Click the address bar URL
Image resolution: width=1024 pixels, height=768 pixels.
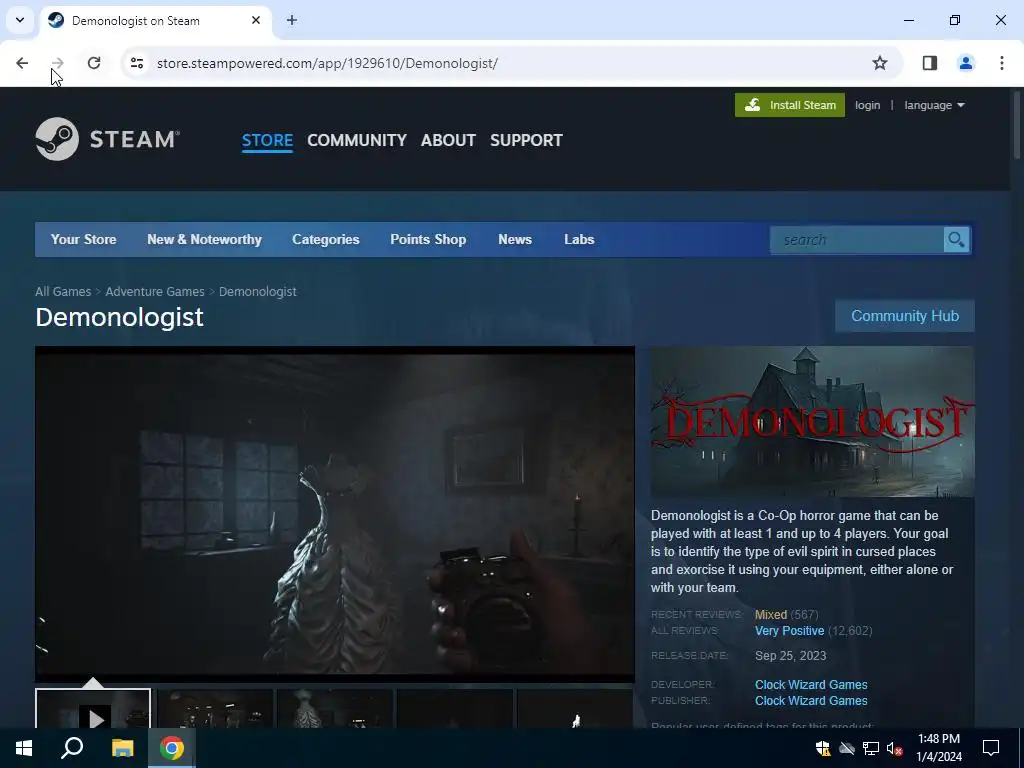coord(327,63)
